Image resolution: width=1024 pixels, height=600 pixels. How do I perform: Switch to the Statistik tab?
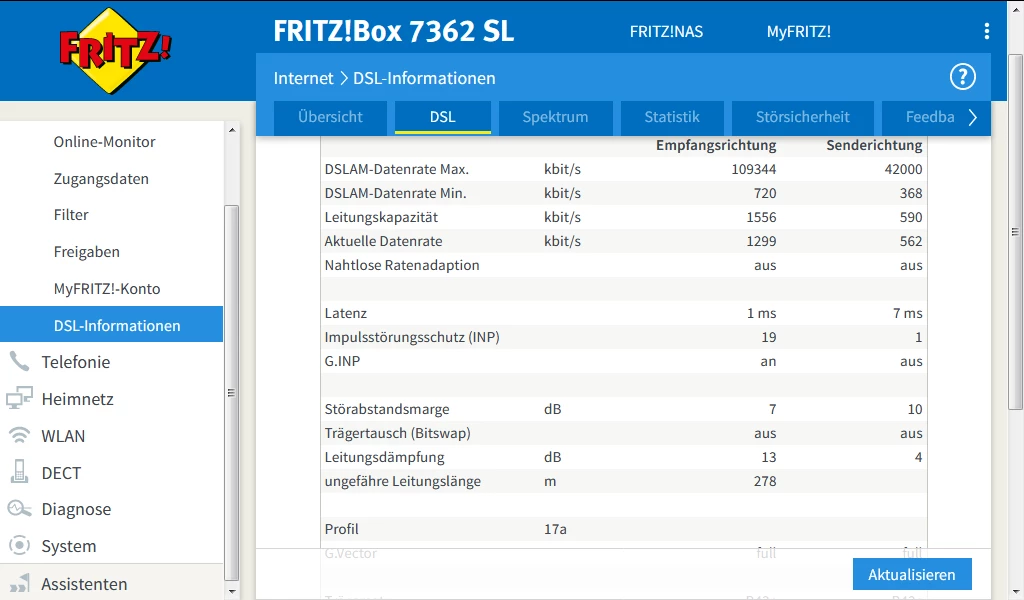[x=672, y=118]
